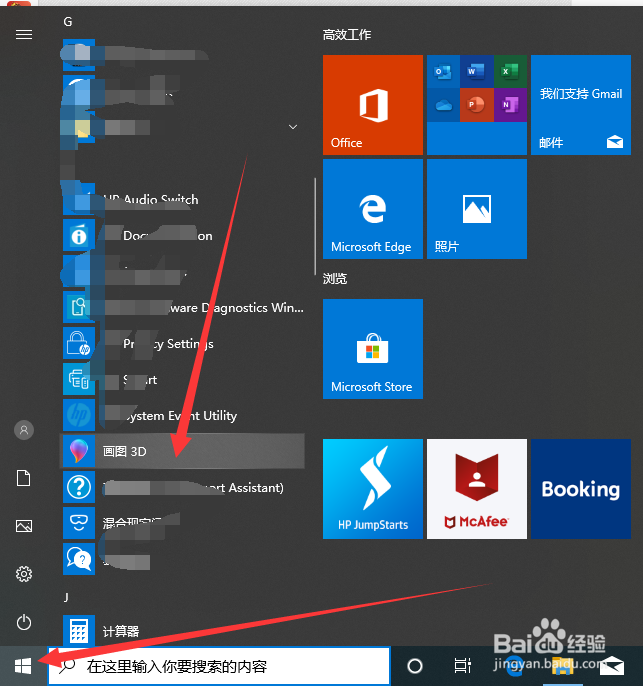This screenshot has height=686, width=643.
Task: Click the Power button icon
Action: pos(24,622)
